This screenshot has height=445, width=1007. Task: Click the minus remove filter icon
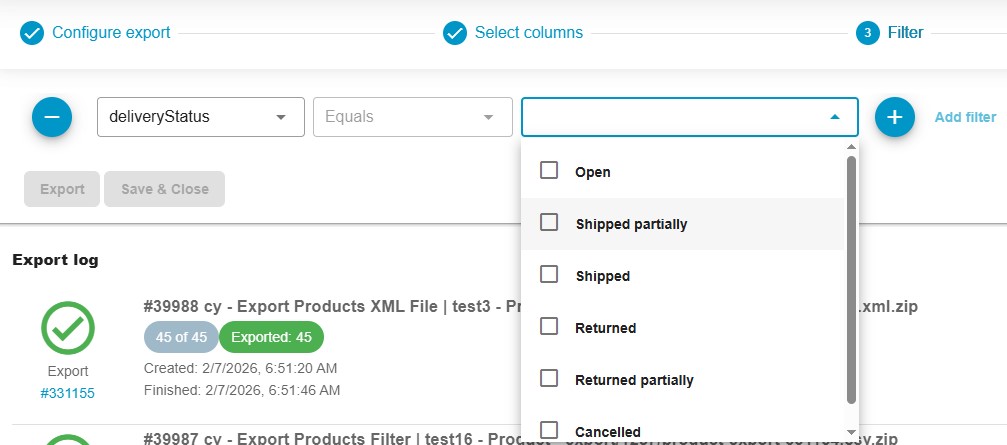(x=52, y=117)
